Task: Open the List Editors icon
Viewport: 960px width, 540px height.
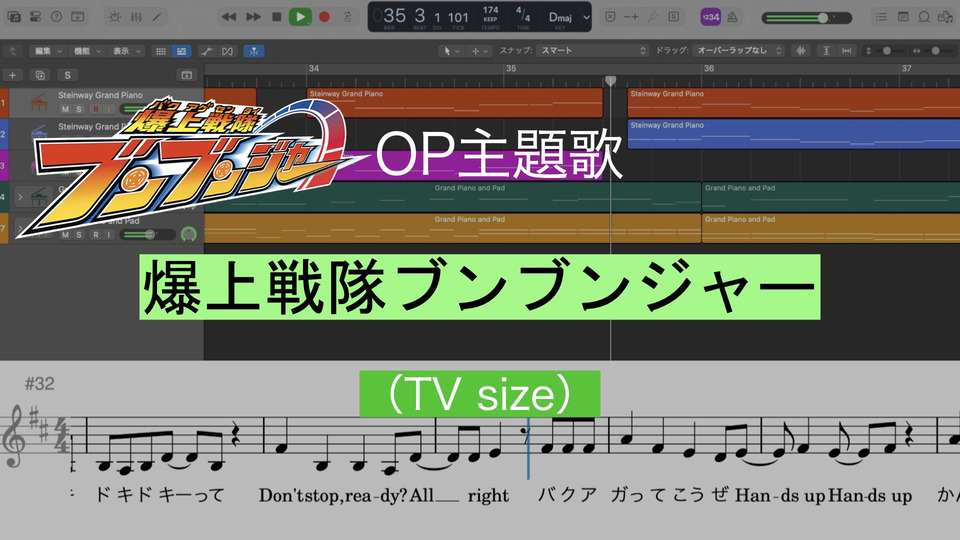Action: [x=881, y=17]
